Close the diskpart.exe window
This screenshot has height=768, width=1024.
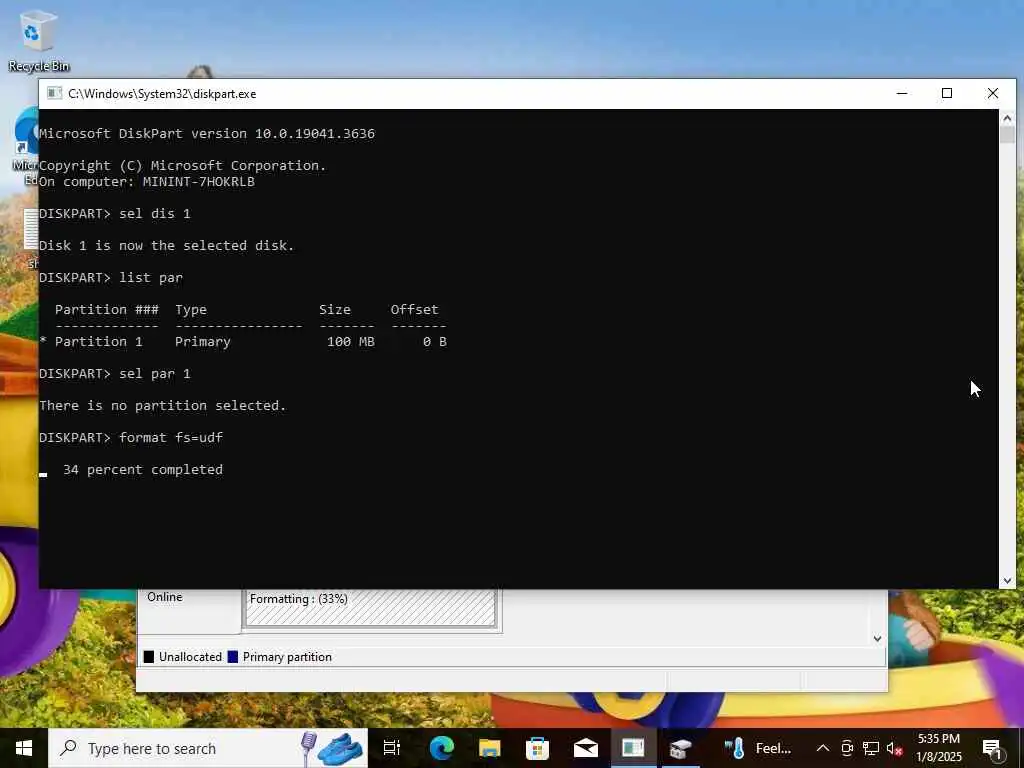coord(993,93)
